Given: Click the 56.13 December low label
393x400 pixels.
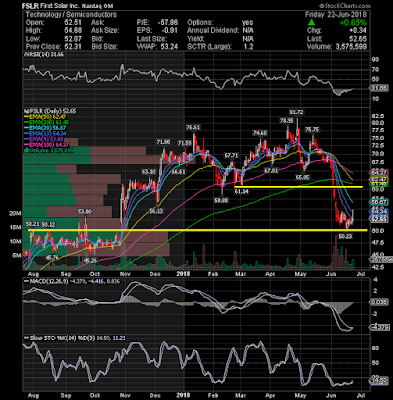Looking at the screenshot, I should coord(156,211).
